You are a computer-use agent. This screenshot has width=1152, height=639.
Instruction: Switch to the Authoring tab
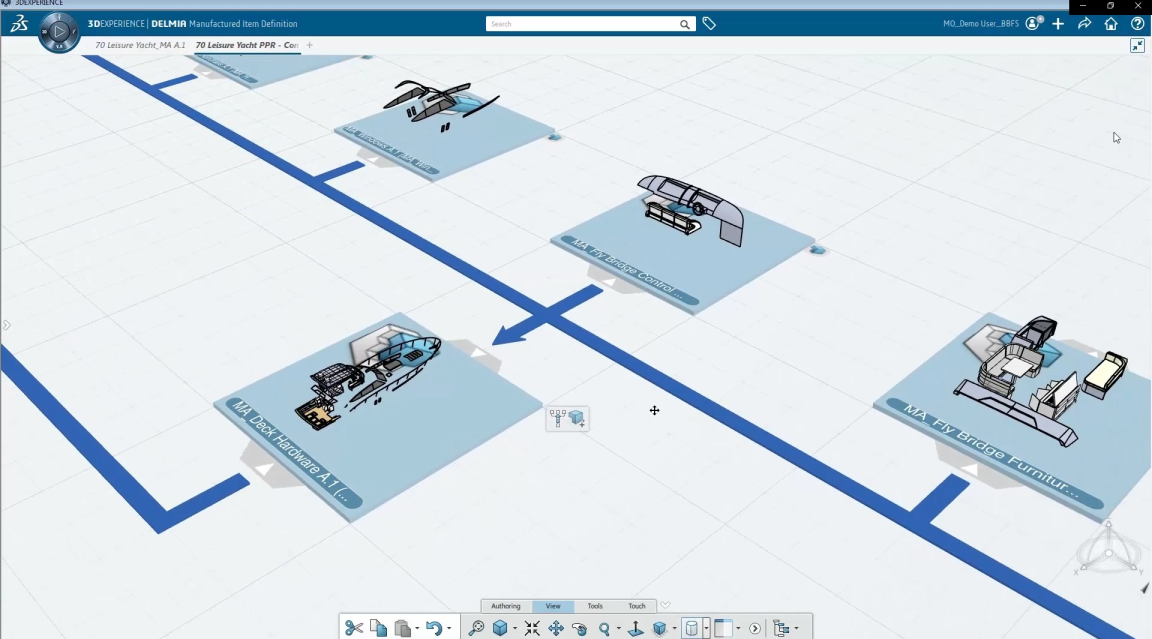click(506, 606)
